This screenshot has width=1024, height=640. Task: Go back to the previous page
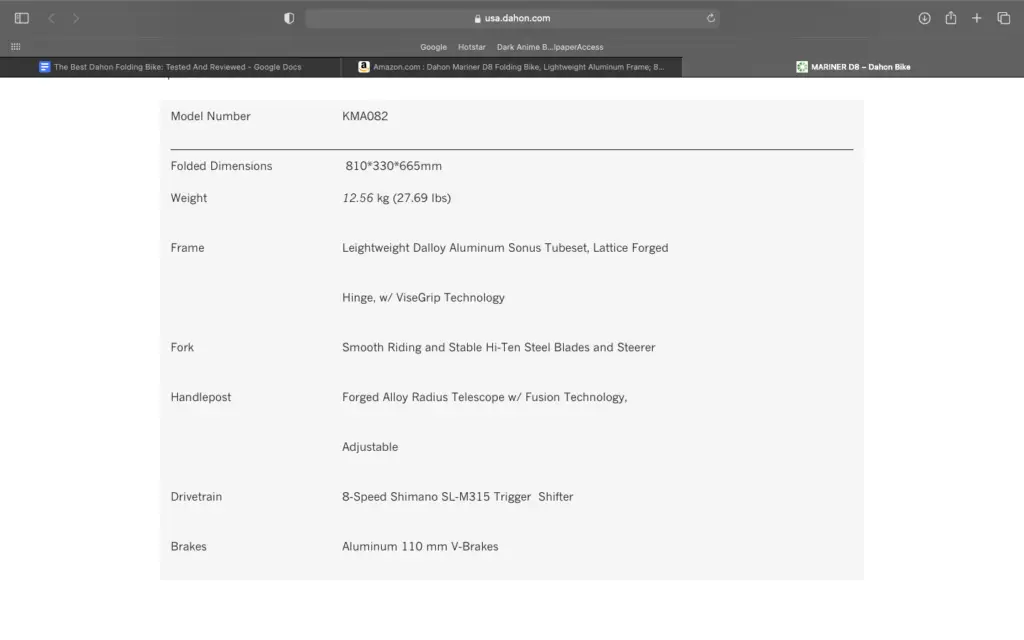click(x=52, y=18)
